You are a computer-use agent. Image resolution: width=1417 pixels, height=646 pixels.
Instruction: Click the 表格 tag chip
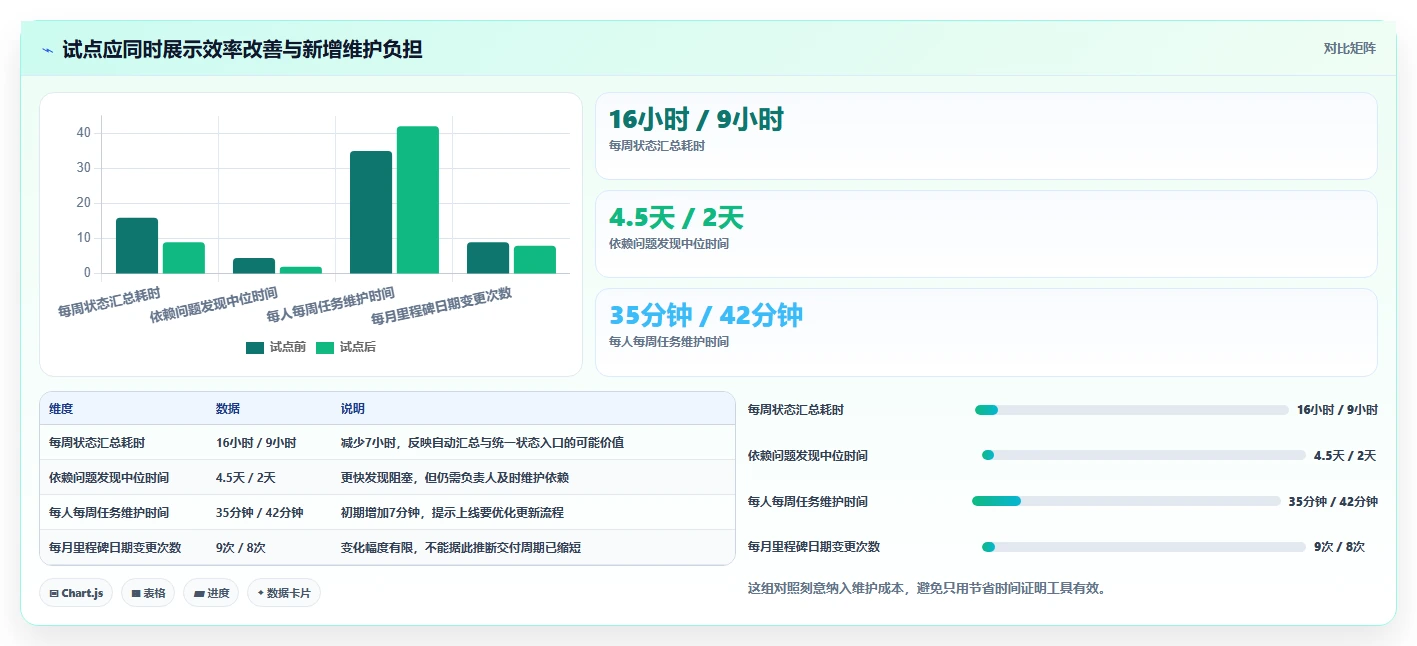148,593
